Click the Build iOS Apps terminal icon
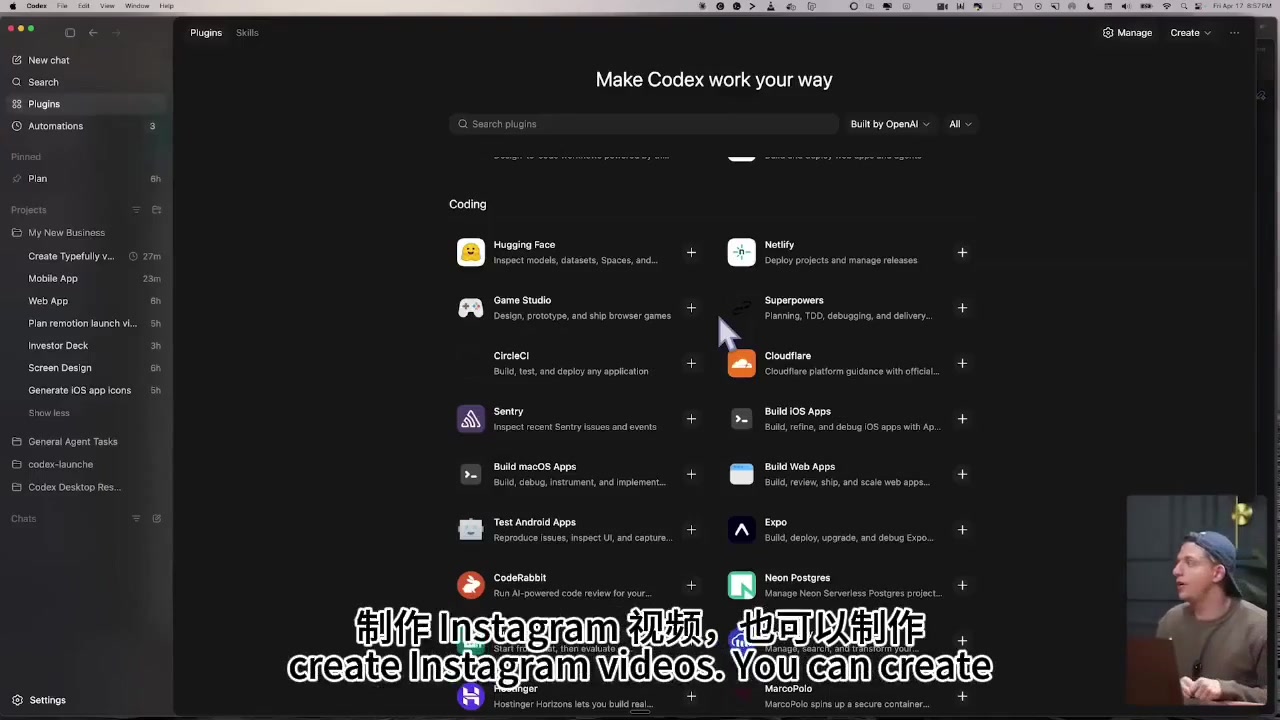1280x720 pixels. (742, 419)
